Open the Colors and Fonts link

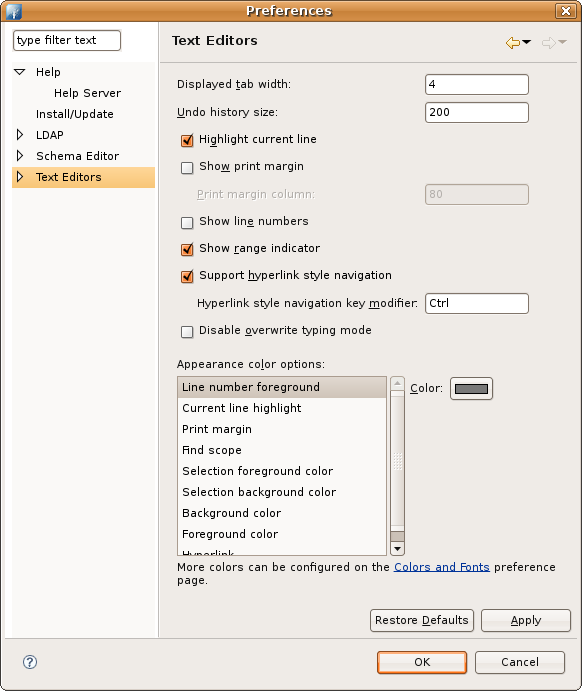[x=441, y=567]
